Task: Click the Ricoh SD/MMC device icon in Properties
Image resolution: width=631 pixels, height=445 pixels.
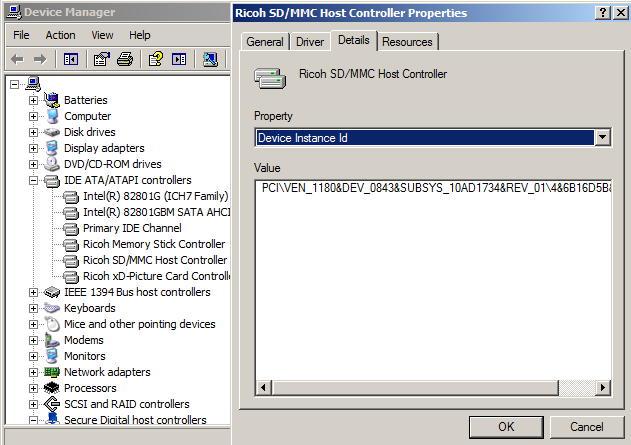Action: click(x=270, y=78)
